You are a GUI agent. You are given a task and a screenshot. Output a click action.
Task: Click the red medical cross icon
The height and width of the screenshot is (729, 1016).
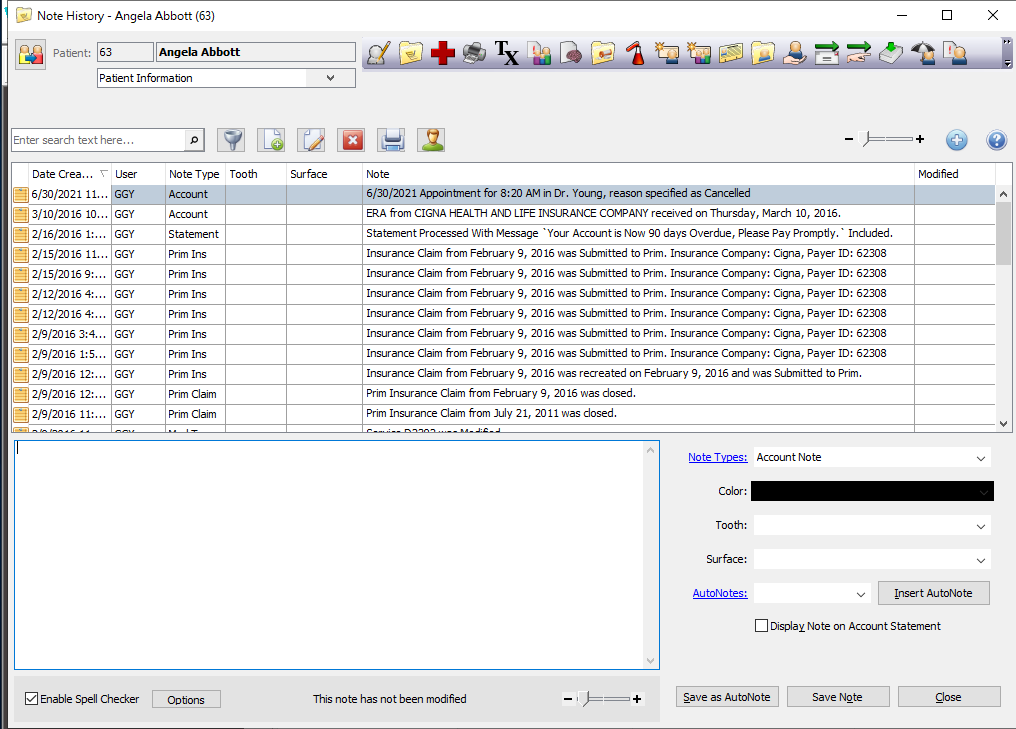point(443,53)
